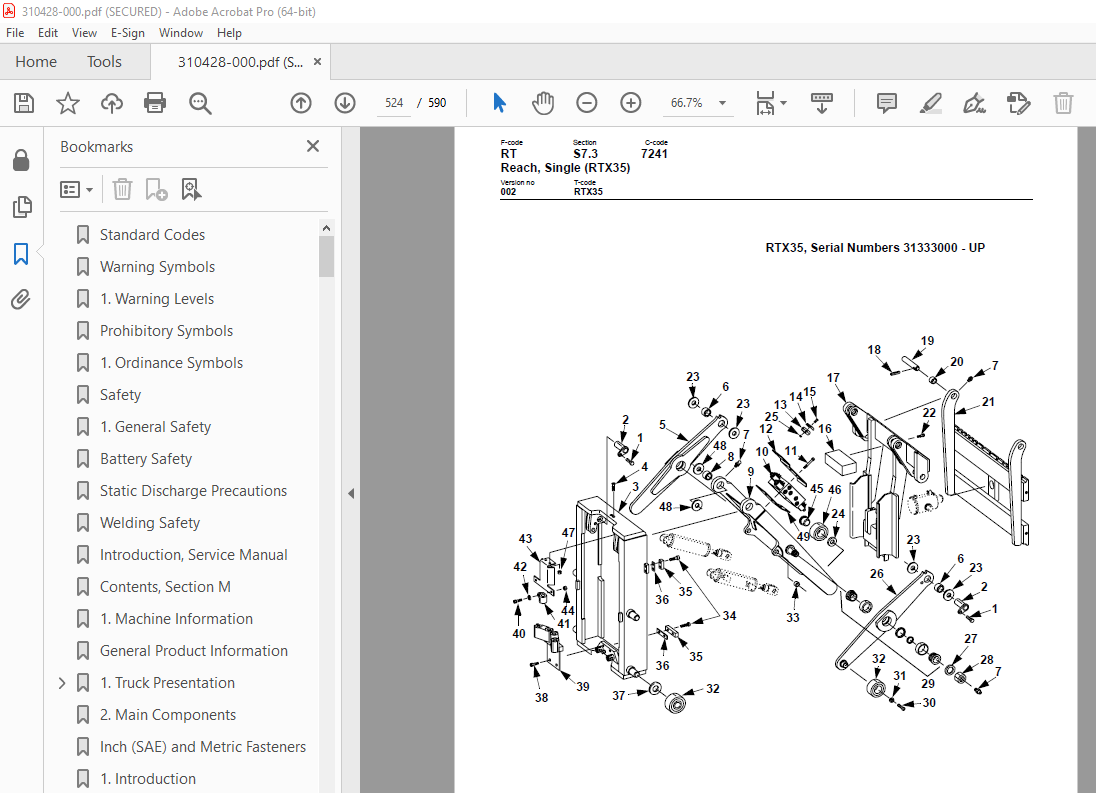The height and width of the screenshot is (793, 1096).
Task: Zoom out with the minus icon
Action: pyautogui.click(x=586, y=103)
